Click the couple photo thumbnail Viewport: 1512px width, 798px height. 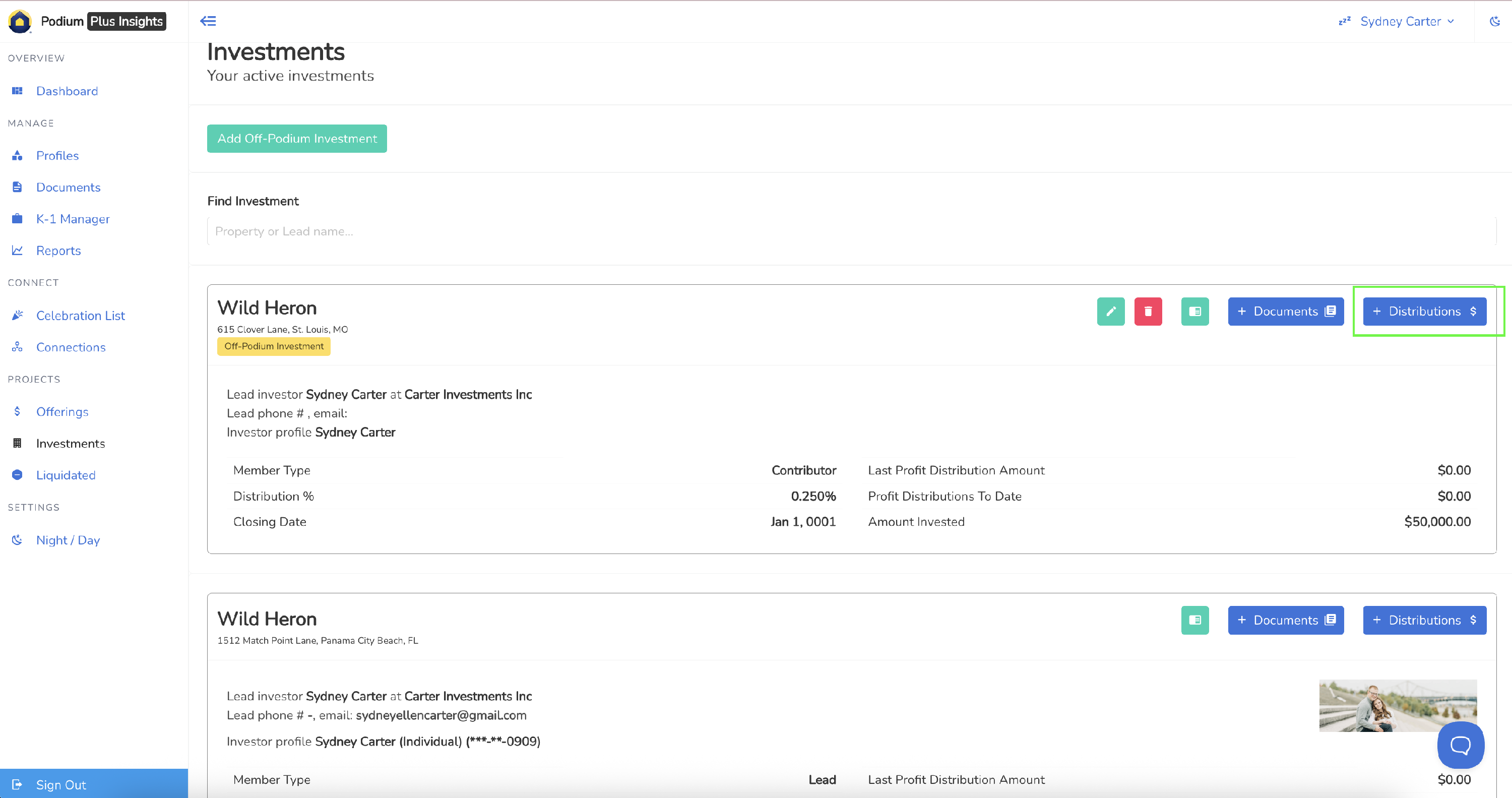click(1398, 705)
